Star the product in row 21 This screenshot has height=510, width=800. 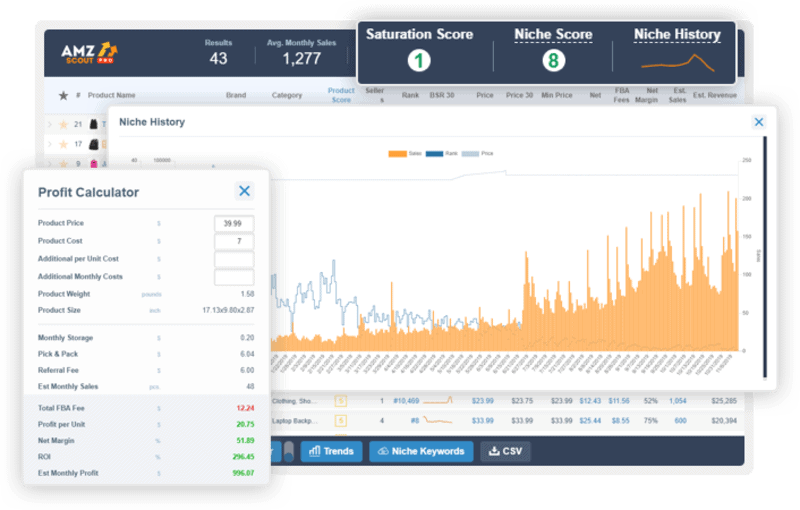point(64,124)
